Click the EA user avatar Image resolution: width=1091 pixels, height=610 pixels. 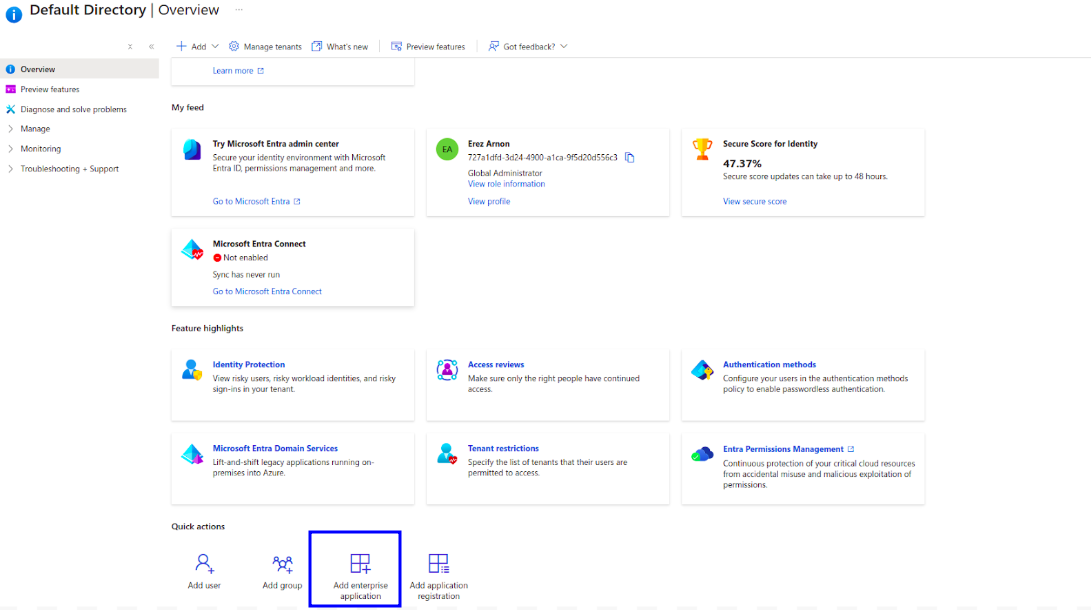click(447, 149)
